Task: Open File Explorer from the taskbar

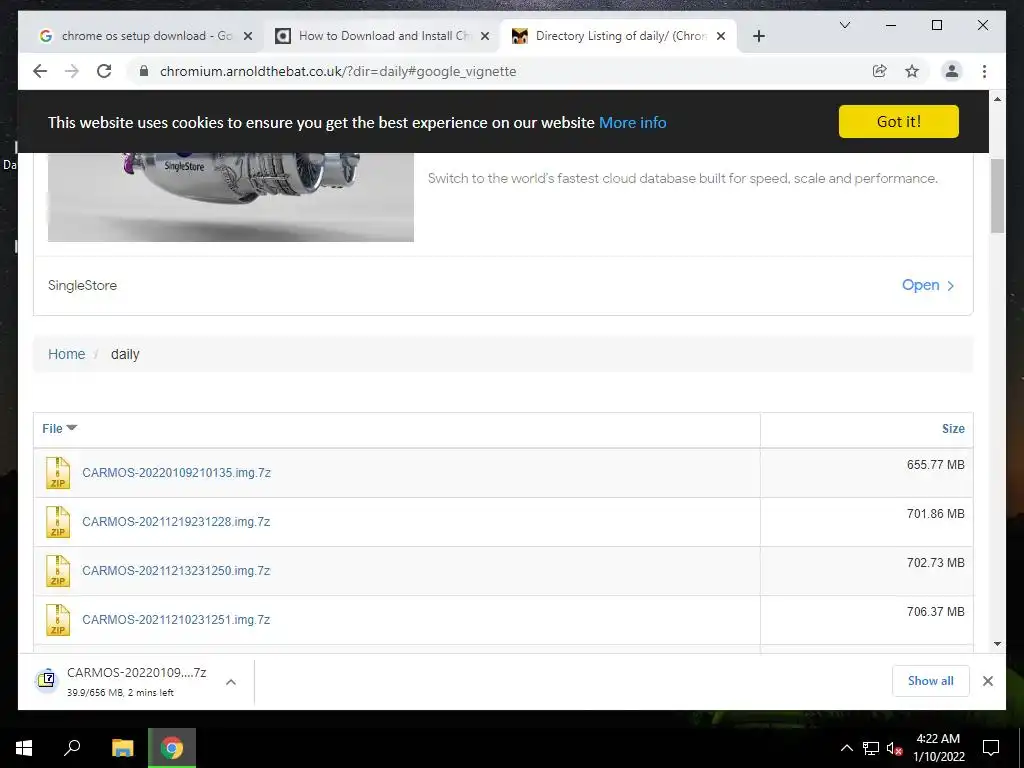Action: 122,748
